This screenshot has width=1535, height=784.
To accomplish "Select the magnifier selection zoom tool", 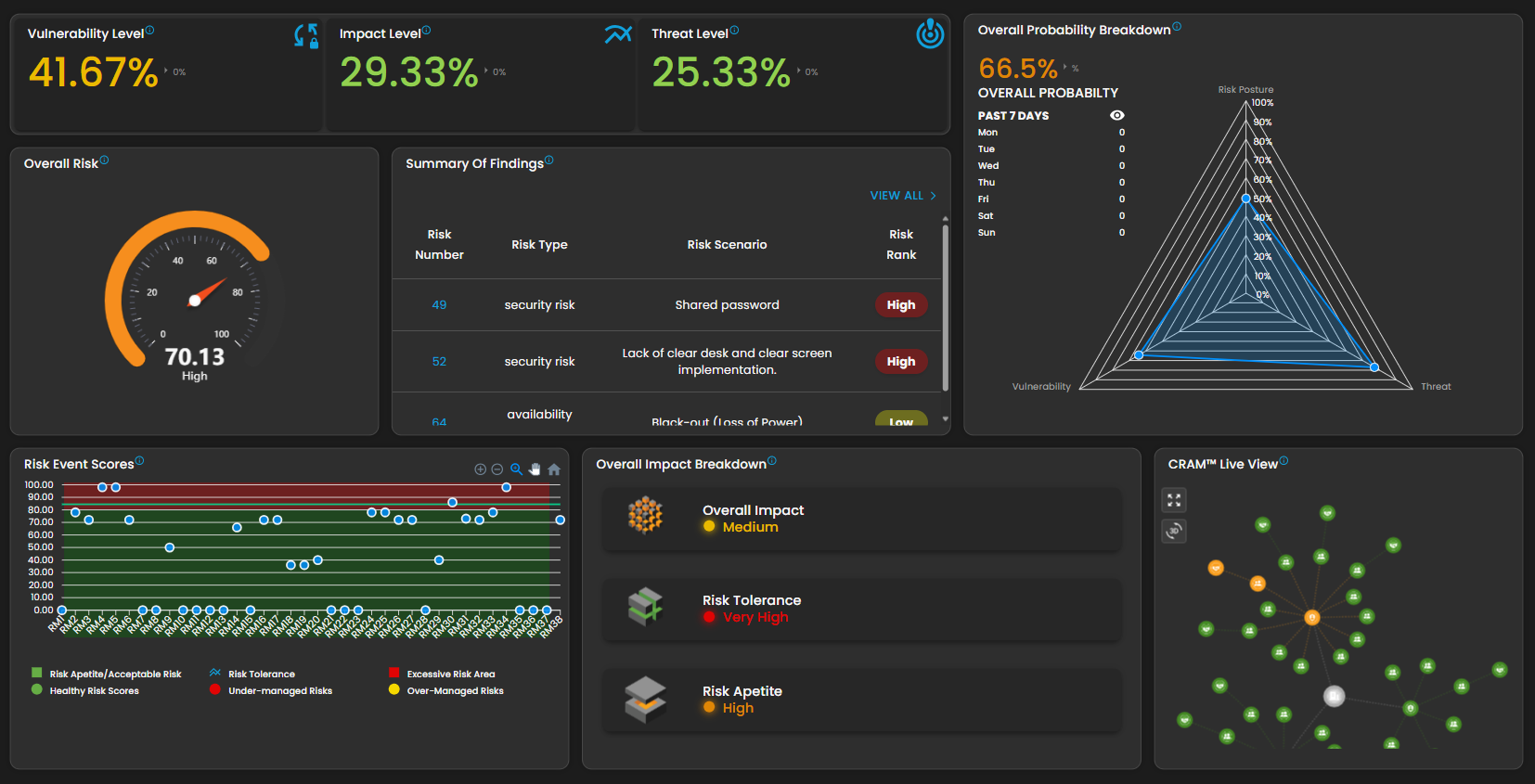I will (516, 469).
